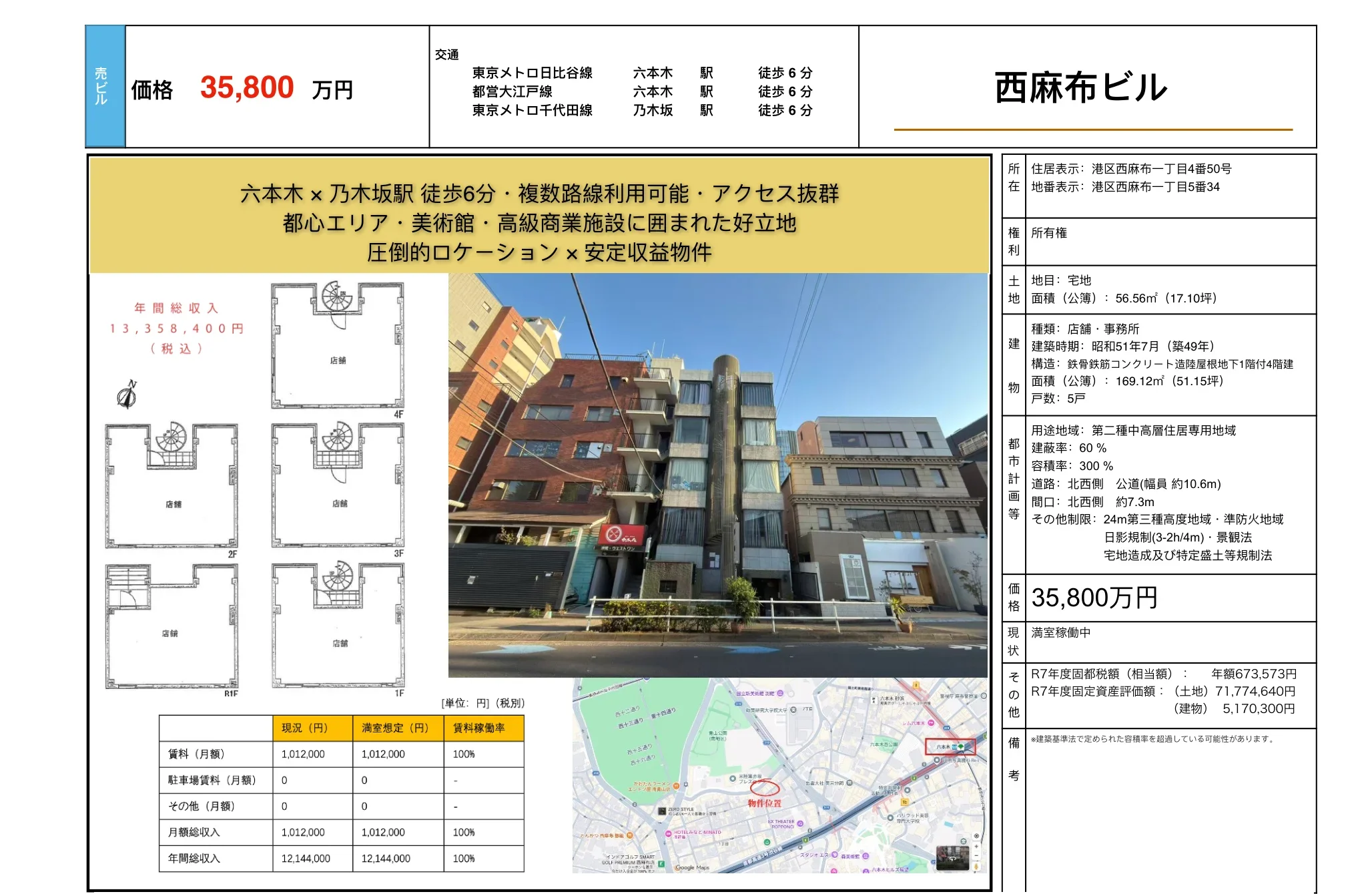
Task: Click the ハリウッド美容専門大学校 map pin
Action: pos(890,817)
